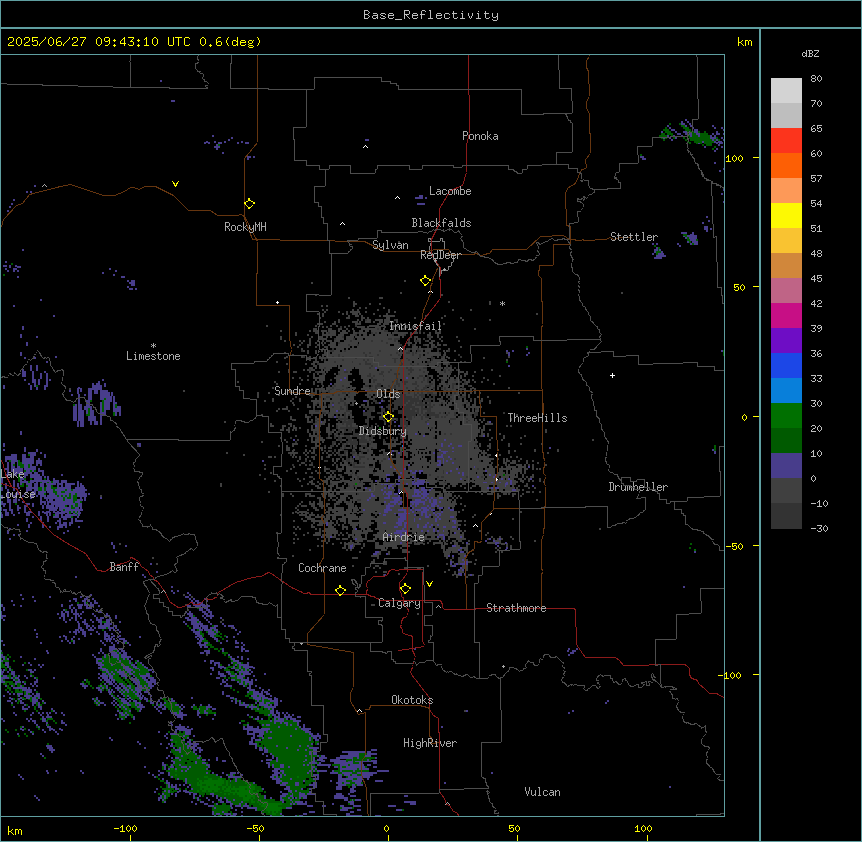Click the yellow radar marker near Olds
862x842 pixels.
click(x=388, y=417)
